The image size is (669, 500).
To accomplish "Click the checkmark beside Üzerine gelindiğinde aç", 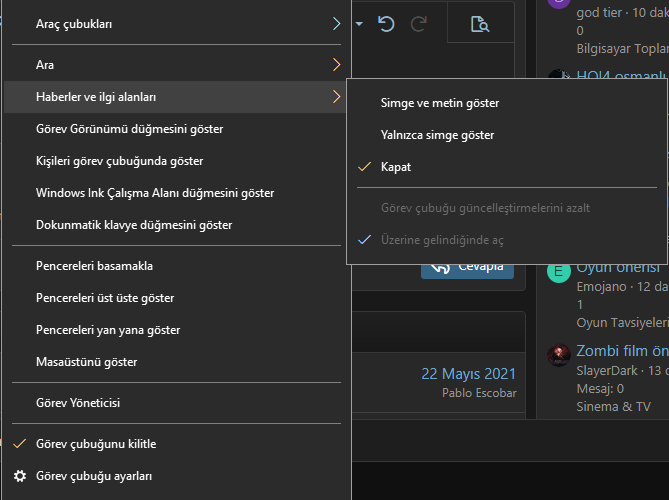I will coord(364,240).
